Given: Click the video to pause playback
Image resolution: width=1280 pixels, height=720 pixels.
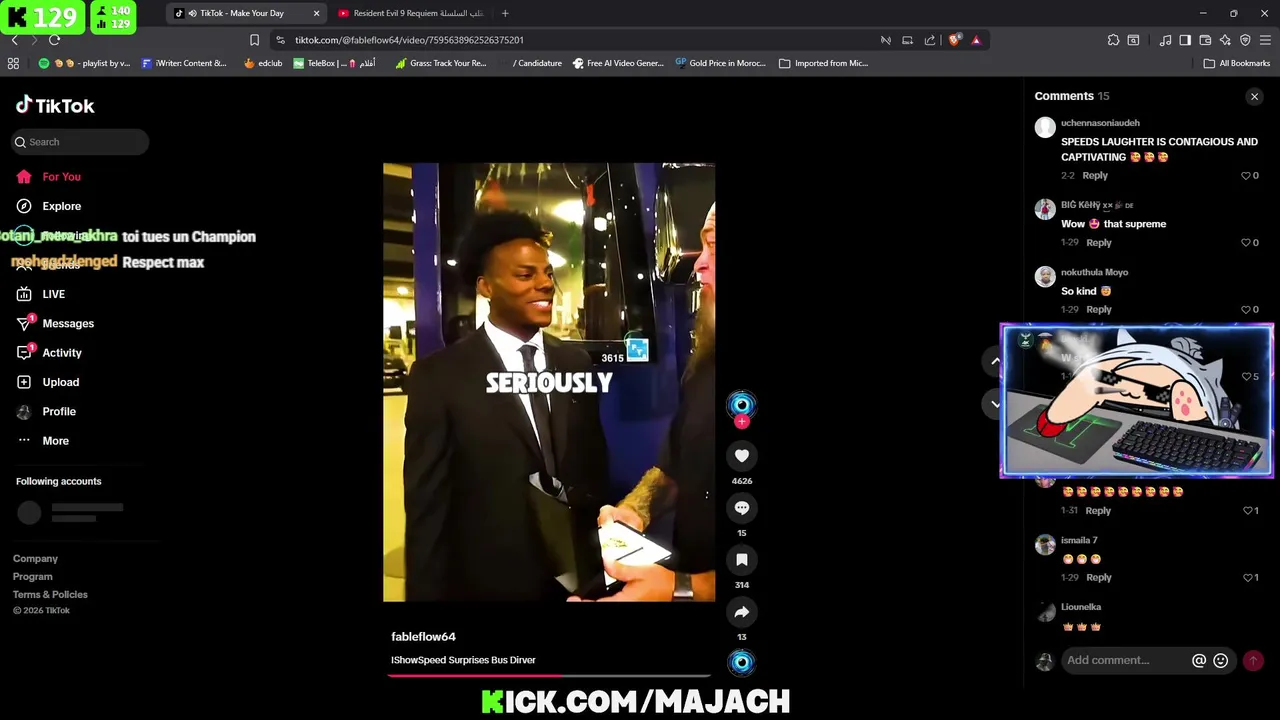Looking at the screenshot, I should click(549, 382).
